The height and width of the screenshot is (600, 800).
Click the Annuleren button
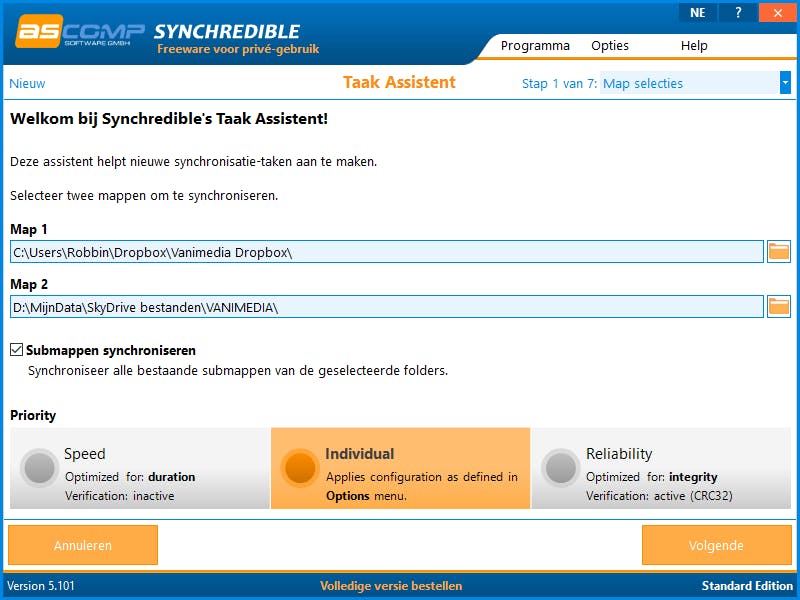83,545
